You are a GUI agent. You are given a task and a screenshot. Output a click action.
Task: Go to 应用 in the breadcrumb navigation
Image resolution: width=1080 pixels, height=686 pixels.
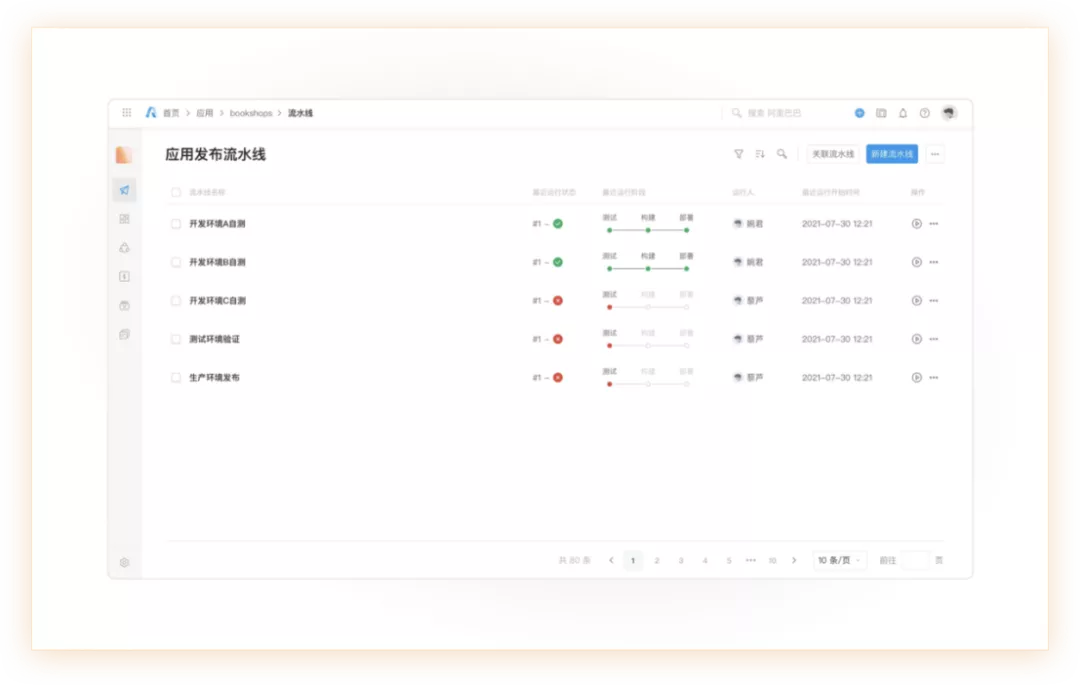[x=204, y=113]
